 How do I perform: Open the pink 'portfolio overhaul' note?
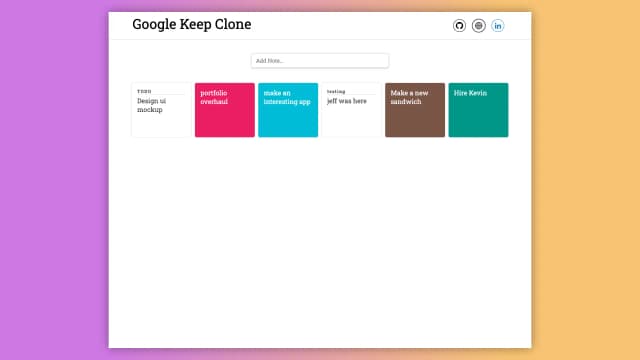point(224,110)
